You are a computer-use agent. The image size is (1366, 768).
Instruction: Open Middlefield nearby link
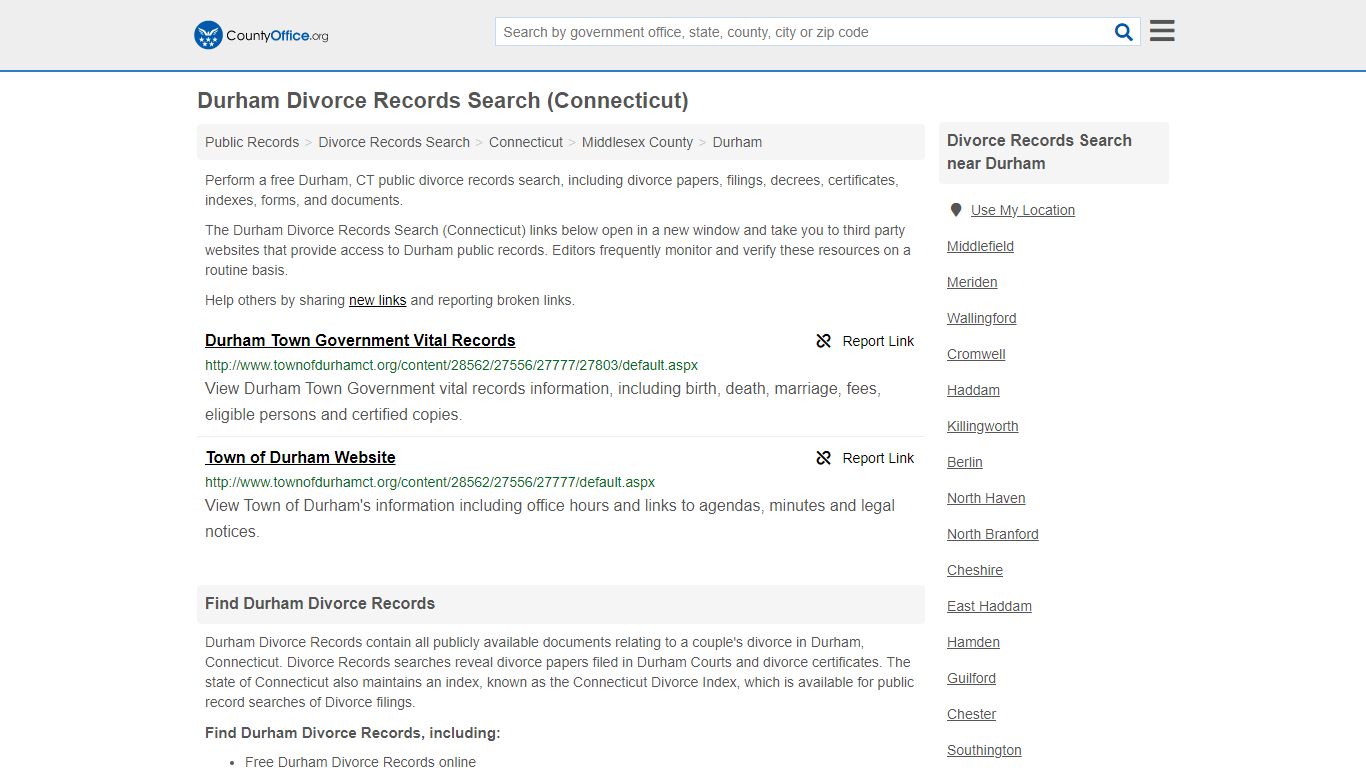pyautogui.click(x=980, y=246)
